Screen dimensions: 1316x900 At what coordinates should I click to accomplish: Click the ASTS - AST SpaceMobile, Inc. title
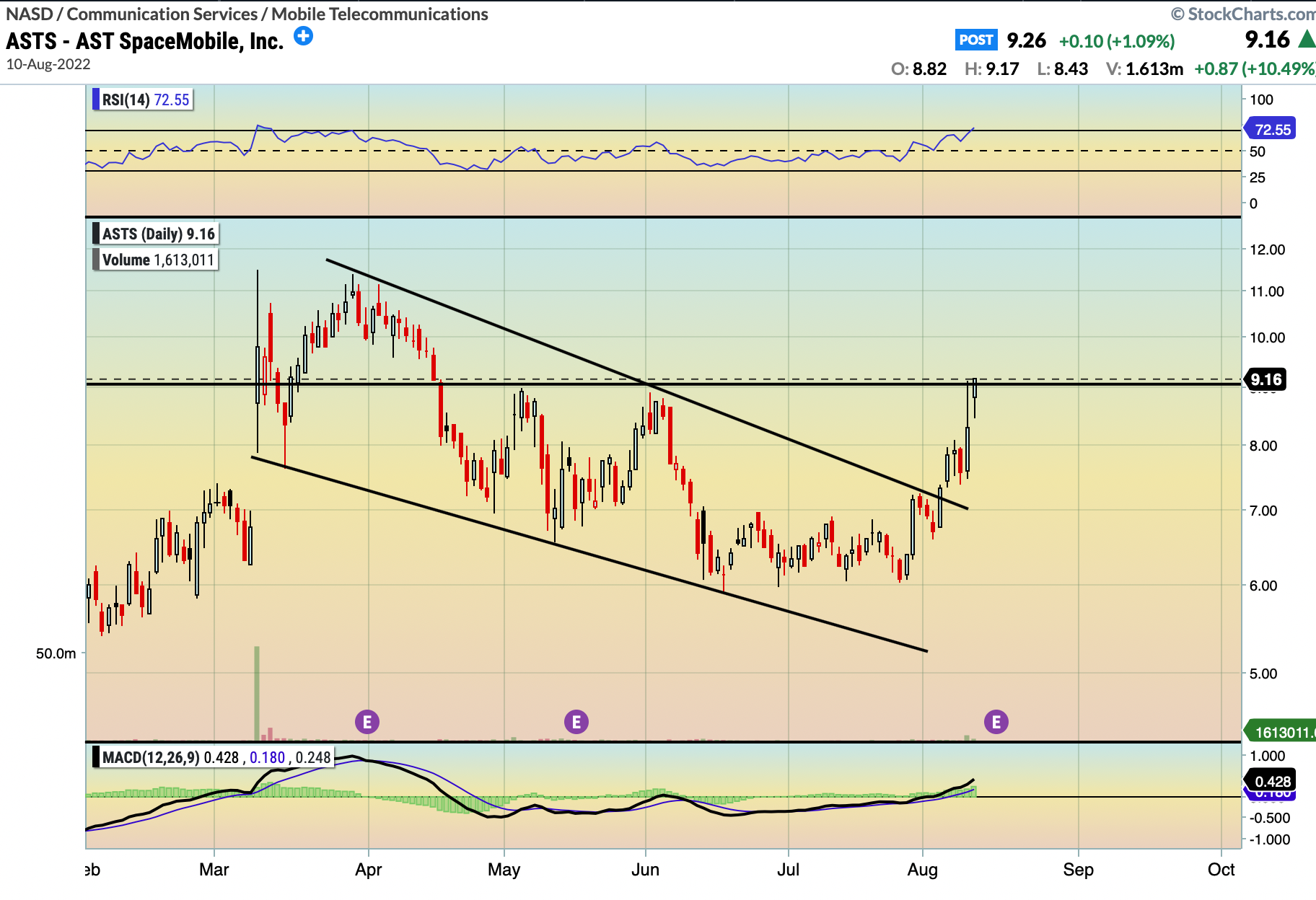coord(145,41)
